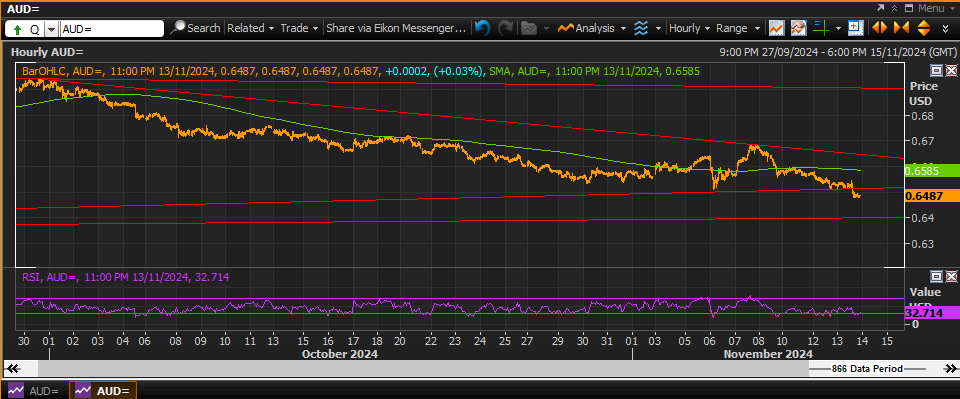Click the zoom-in chart area icon
Screen dimensions: 960x399
point(855,28)
